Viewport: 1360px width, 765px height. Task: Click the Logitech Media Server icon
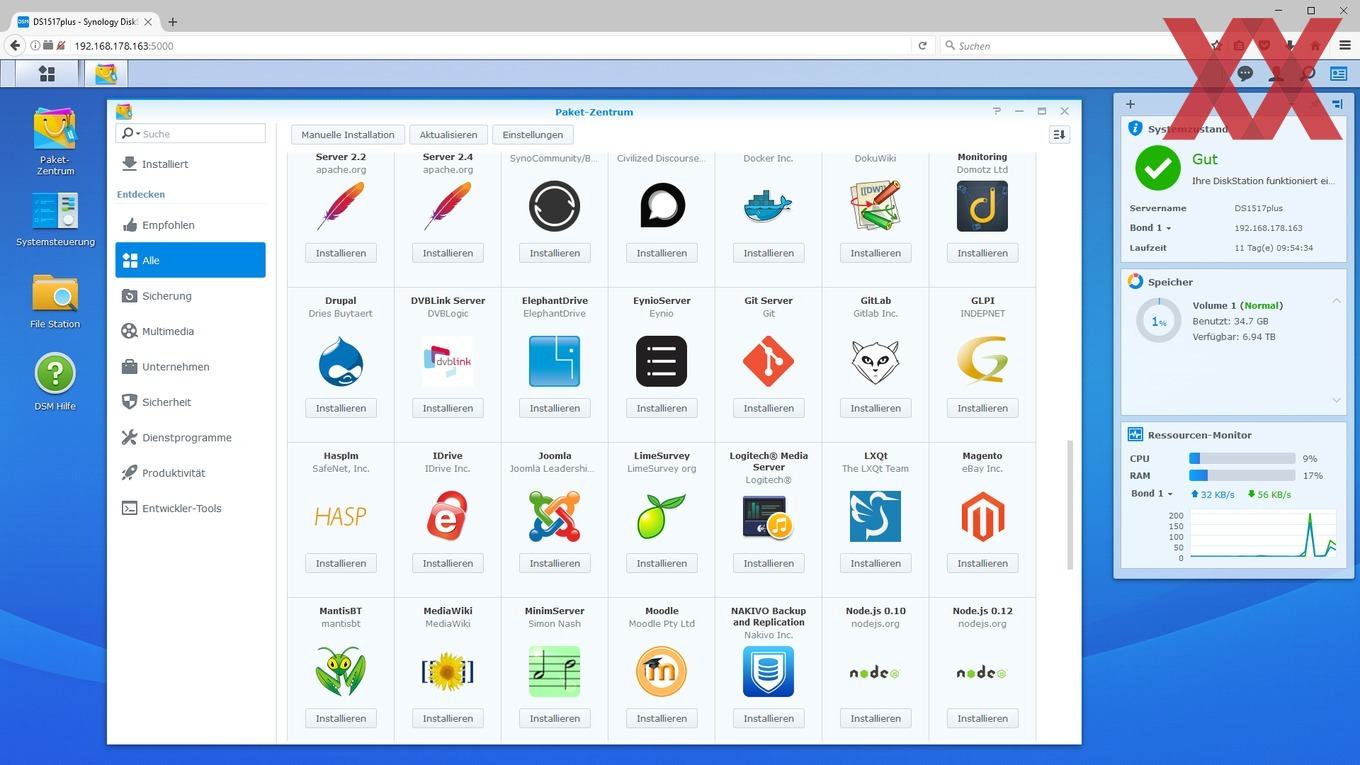point(768,516)
